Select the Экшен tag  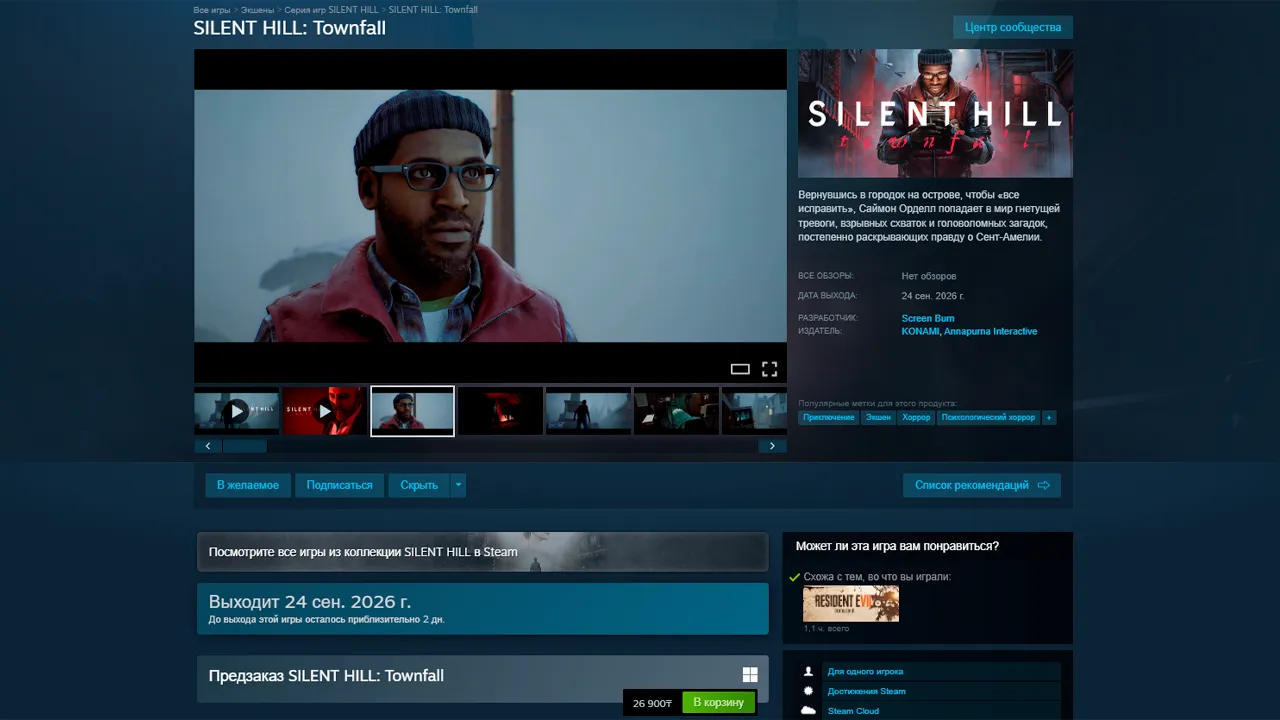878,417
